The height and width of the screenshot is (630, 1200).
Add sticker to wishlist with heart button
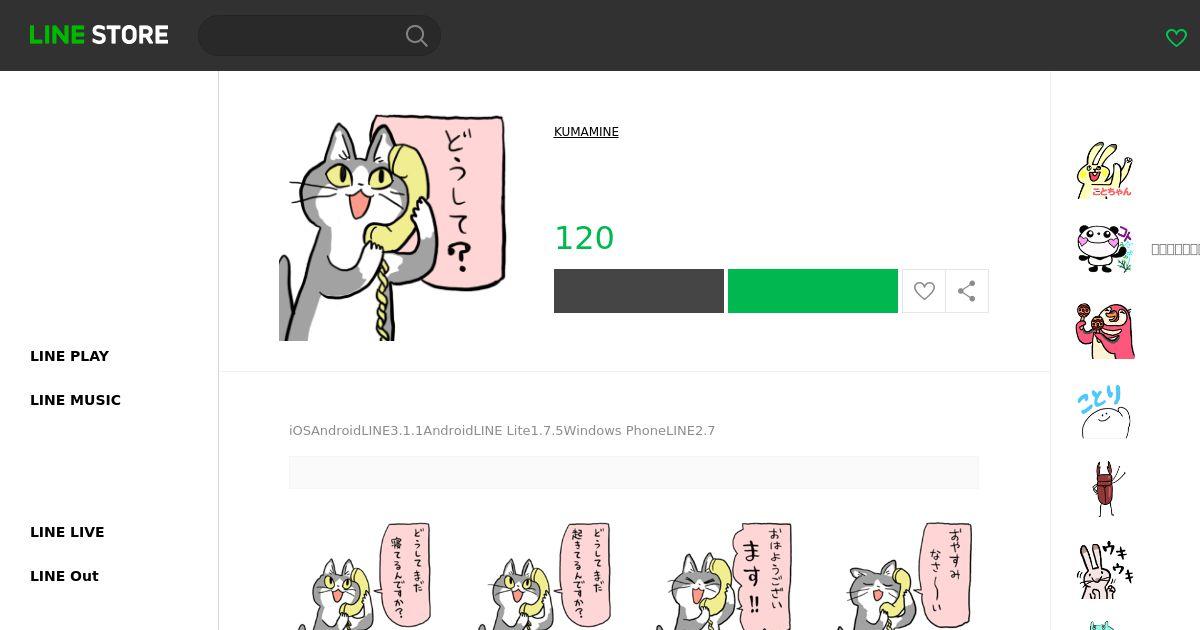(x=924, y=291)
